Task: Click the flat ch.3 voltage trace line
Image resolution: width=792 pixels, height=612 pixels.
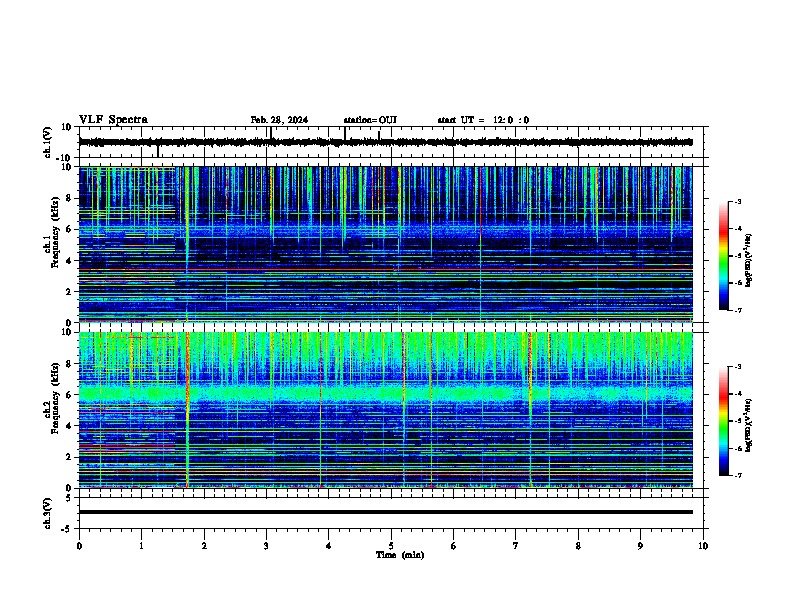Action: [385, 512]
